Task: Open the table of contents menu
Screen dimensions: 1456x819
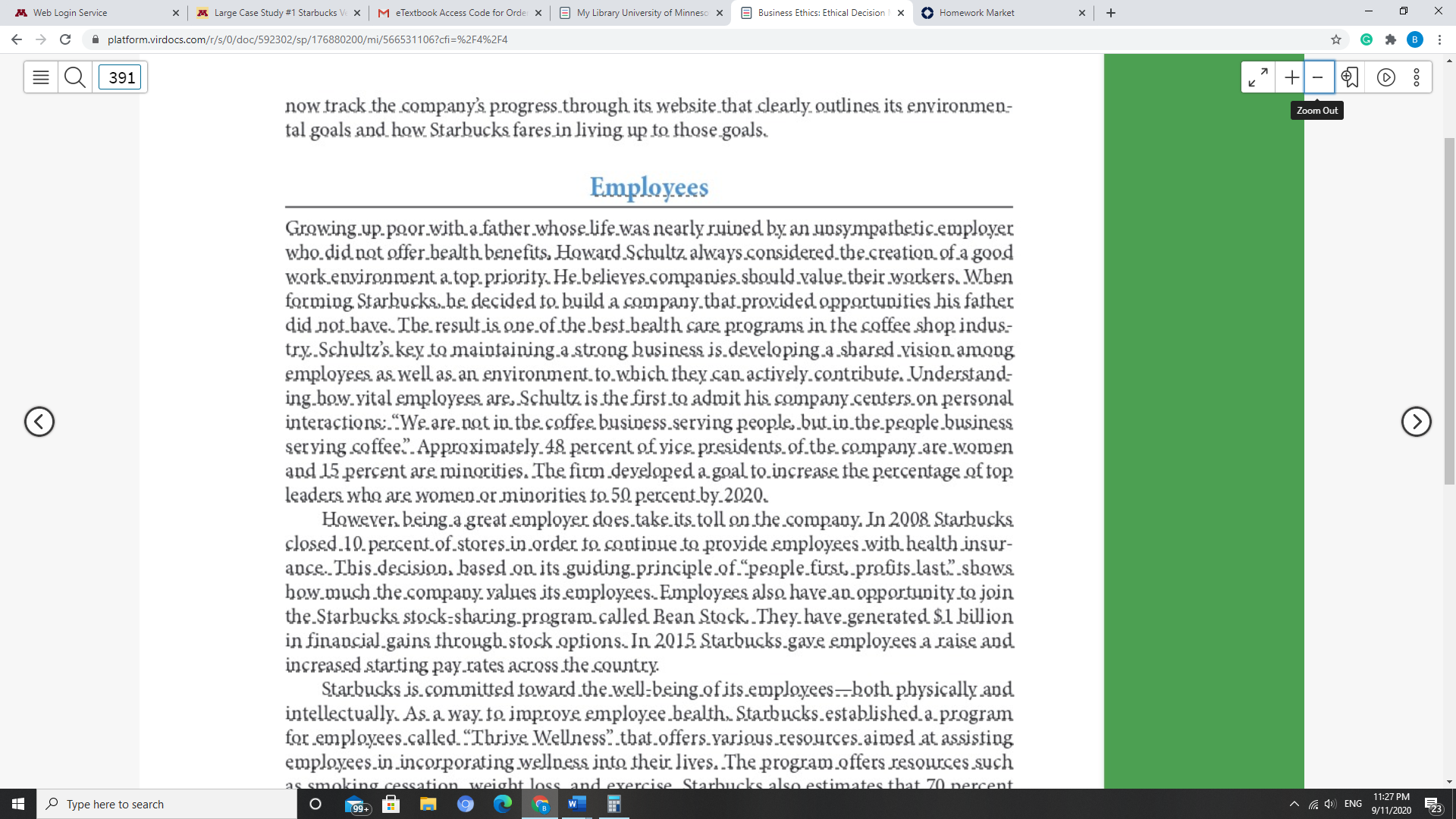Action: [x=41, y=77]
